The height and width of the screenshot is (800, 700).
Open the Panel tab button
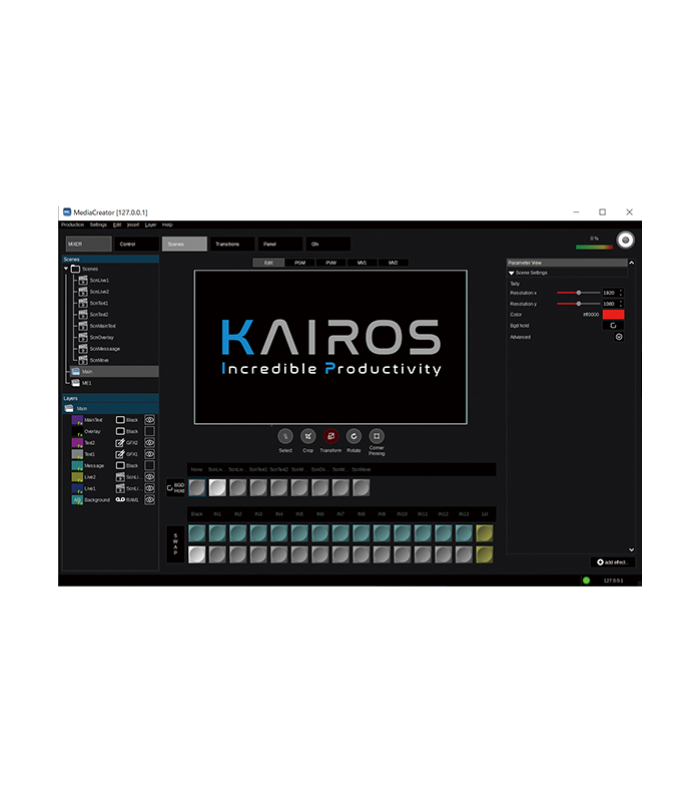coord(280,244)
